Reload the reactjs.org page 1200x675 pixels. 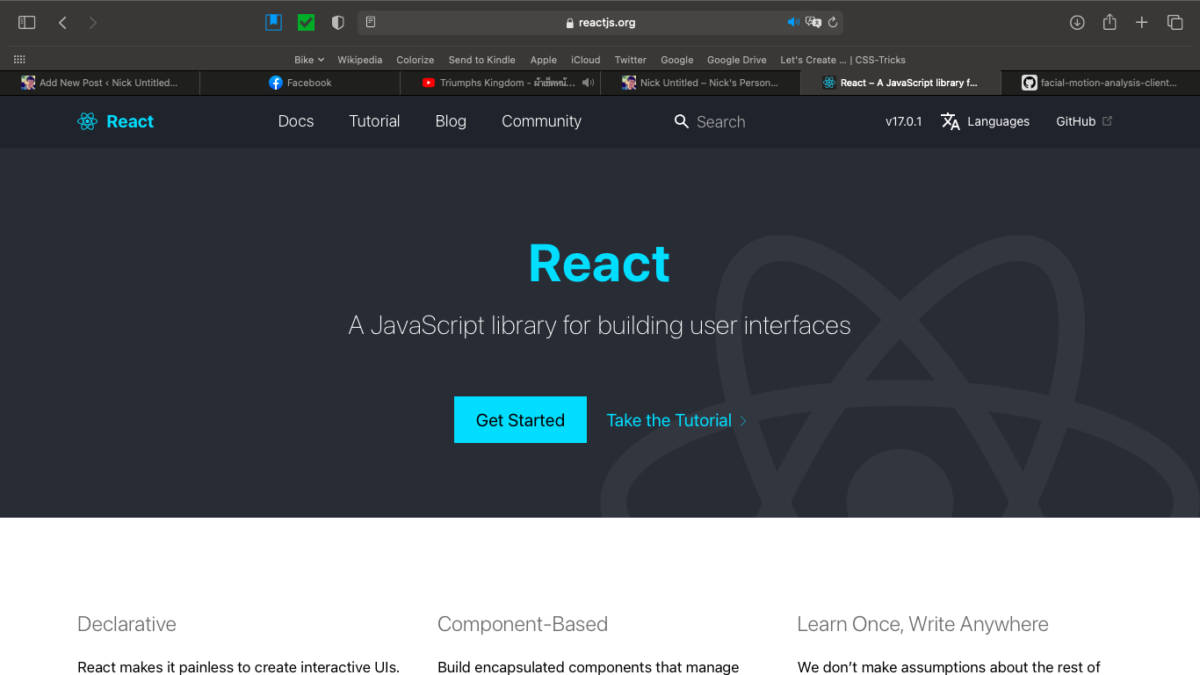pos(833,22)
